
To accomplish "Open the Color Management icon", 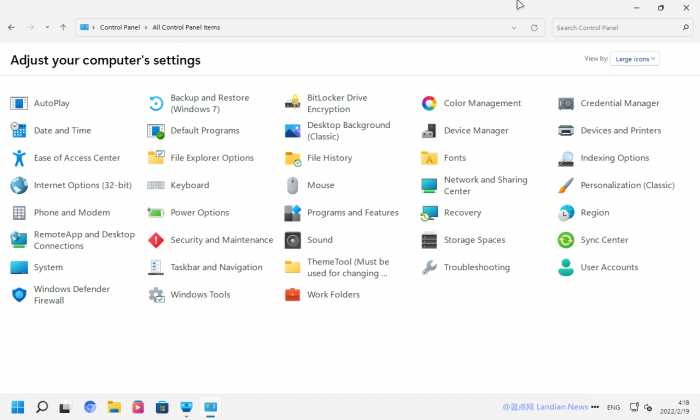I will (429, 103).
